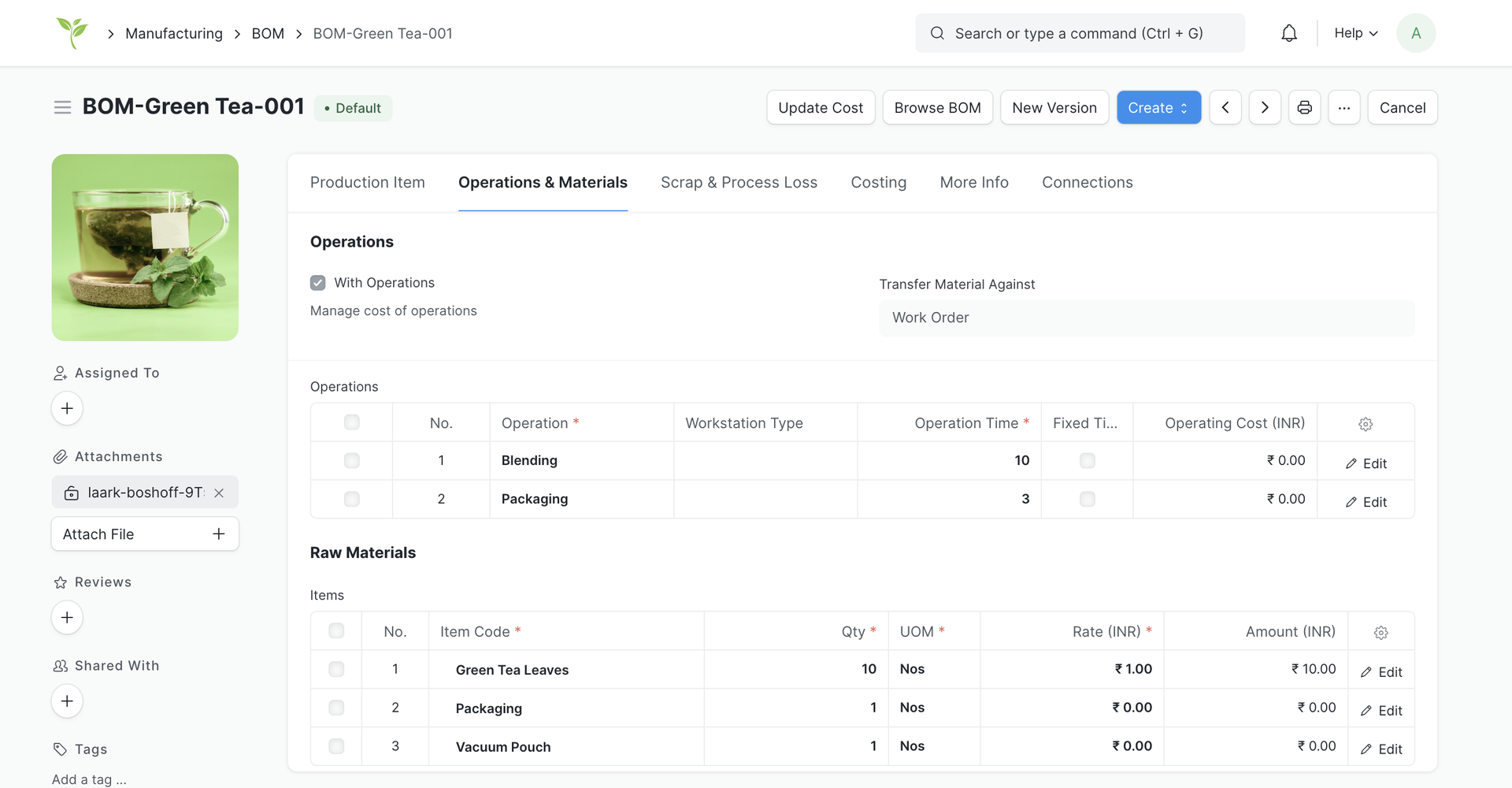Viewport: 1512px width, 788px height.
Task: Toggle Fixed Time for Packaging operation
Action: 1088,499
